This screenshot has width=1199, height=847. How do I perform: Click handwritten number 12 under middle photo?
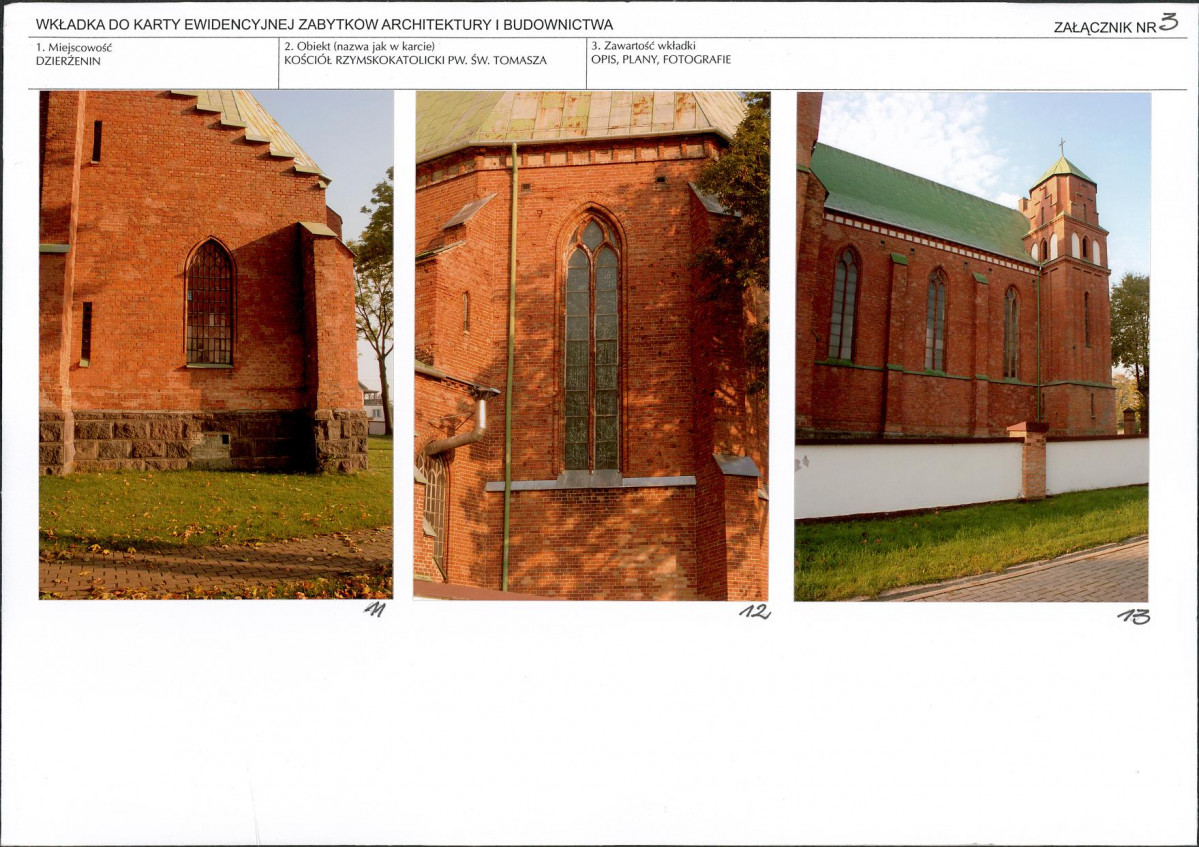755,612
